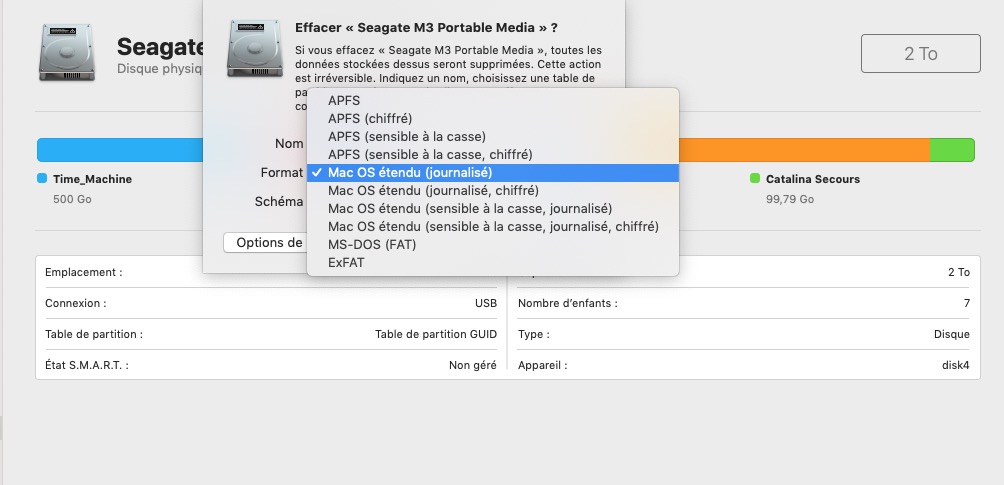Image resolution: width=1004 pixels, height=485 pixels.
Task: Select the APFS format option
Action: pos(344,101)
